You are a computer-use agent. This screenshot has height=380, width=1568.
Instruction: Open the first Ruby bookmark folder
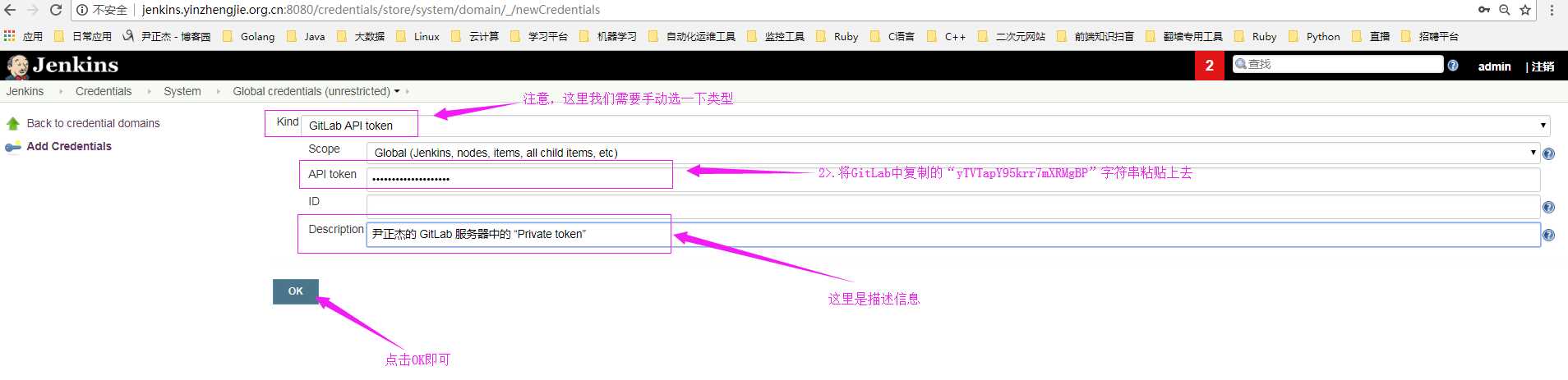[837, 36]
